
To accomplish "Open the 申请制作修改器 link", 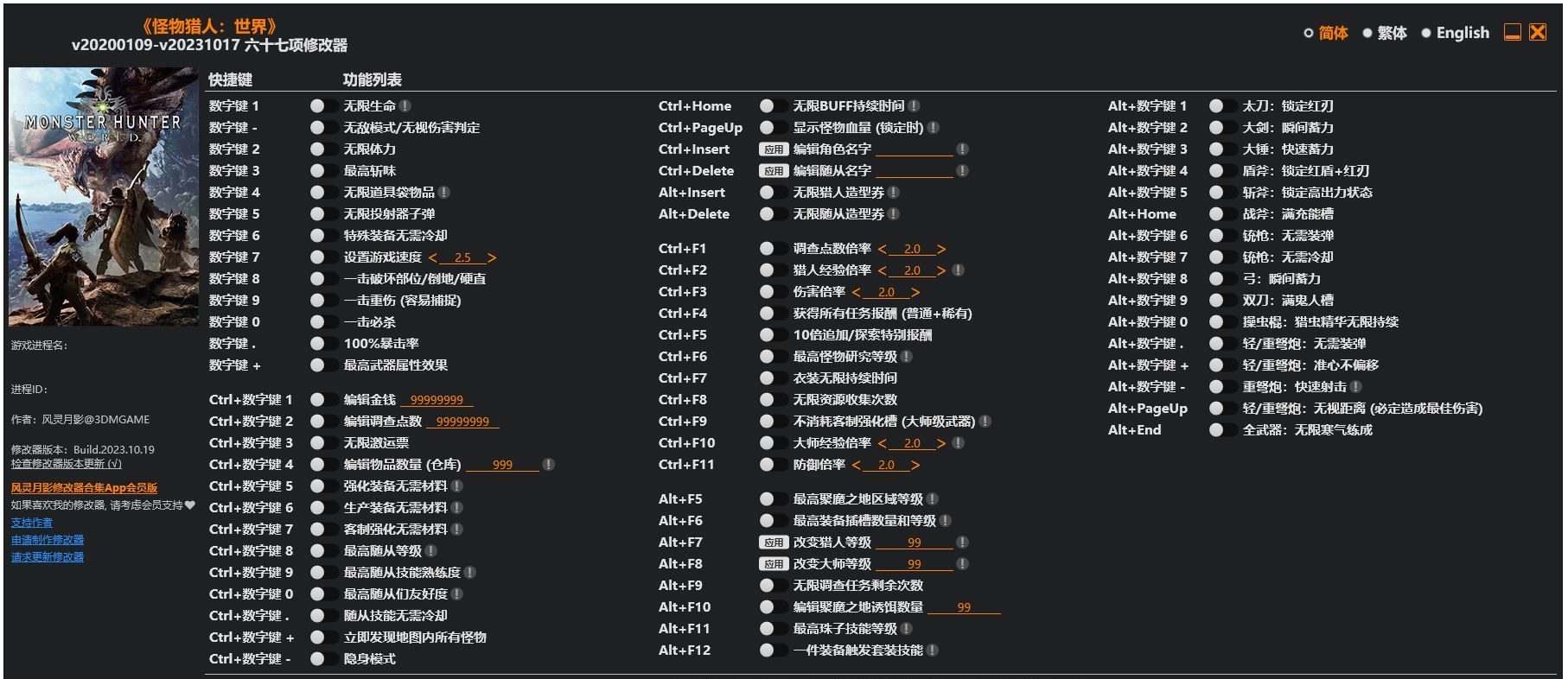I will [x=48, y=540].
